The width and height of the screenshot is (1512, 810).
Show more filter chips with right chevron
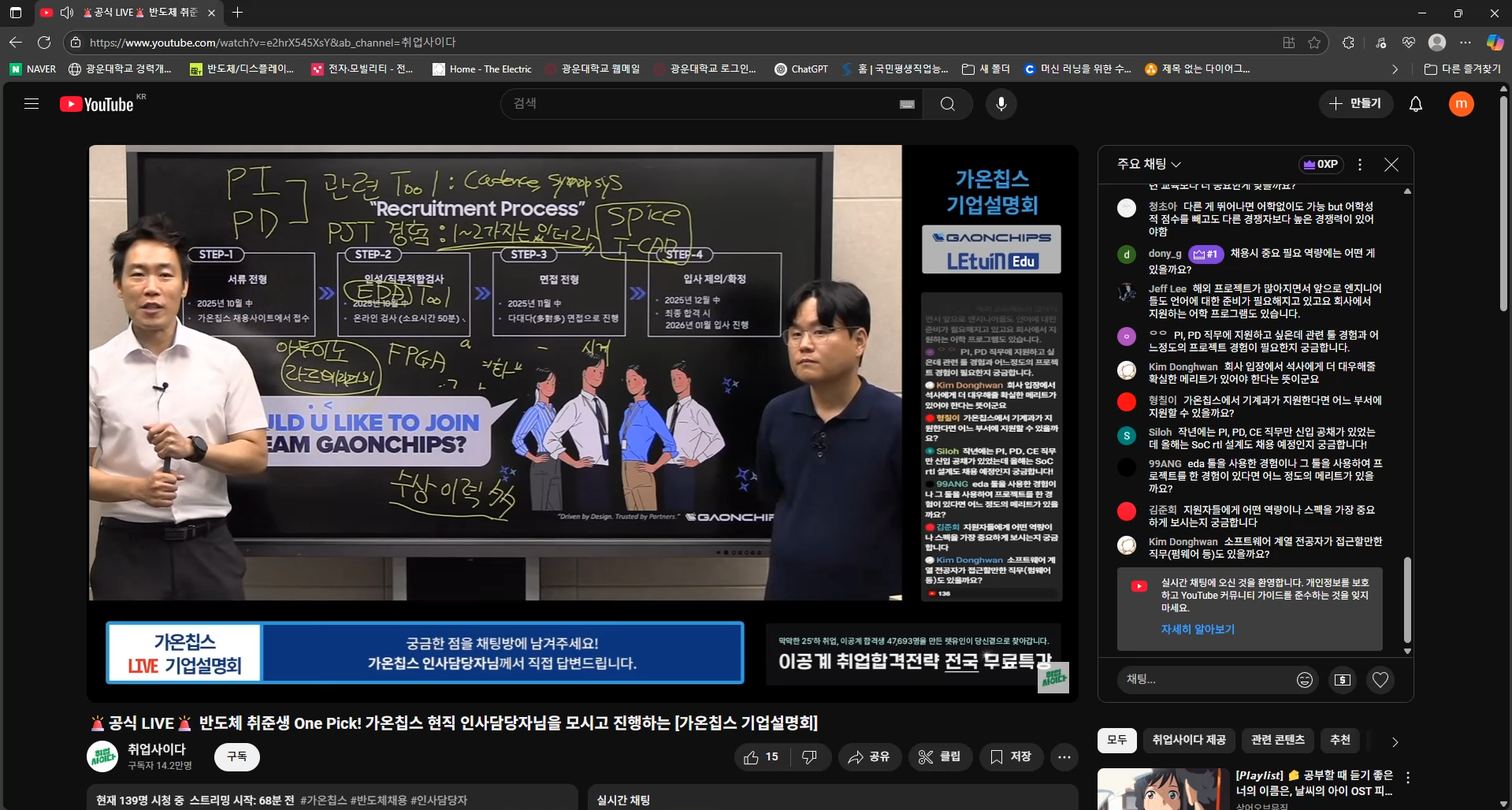[x=1395, y=741]
